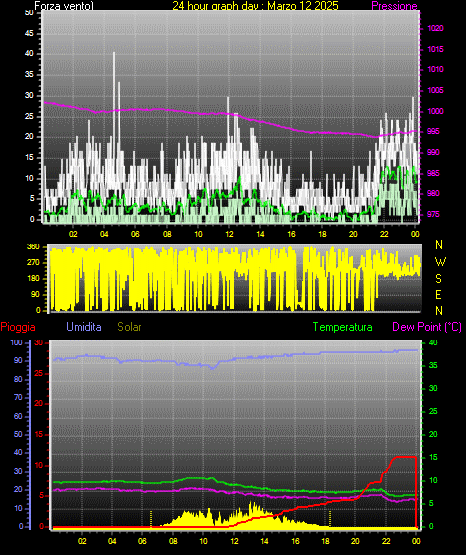
Task: Click the Temperatura legend label
Action: [x=342, y=327]
